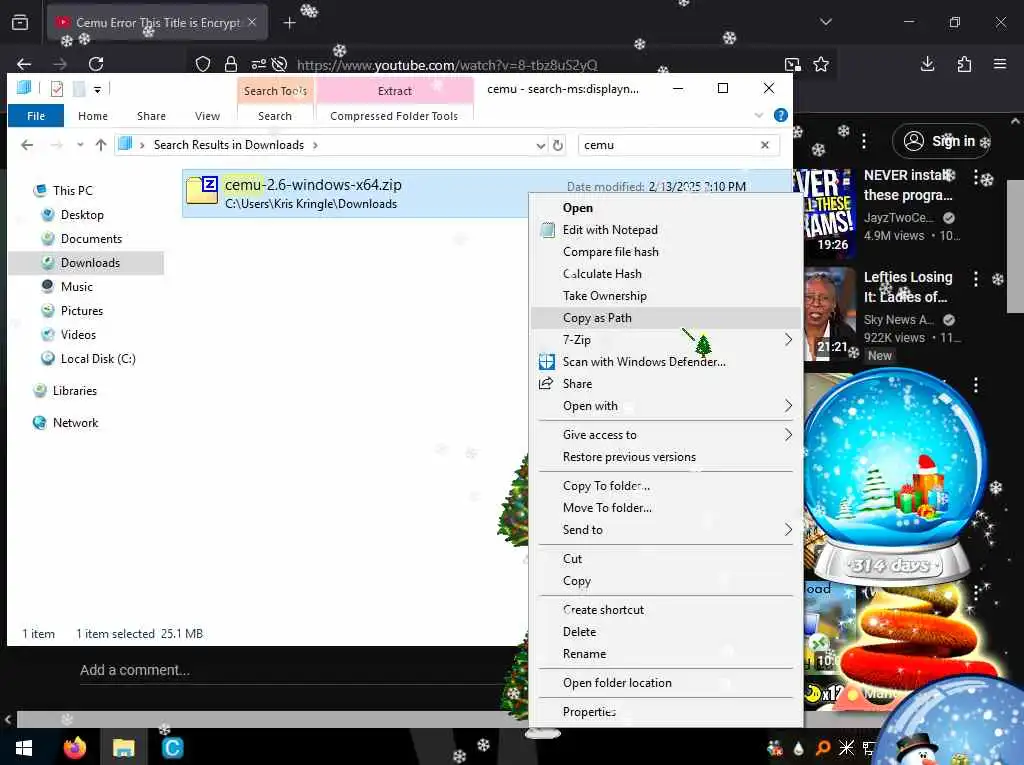Choose Open from the context menu
This screenshot has height=765, width=1024.
click(x=666, y=208)
